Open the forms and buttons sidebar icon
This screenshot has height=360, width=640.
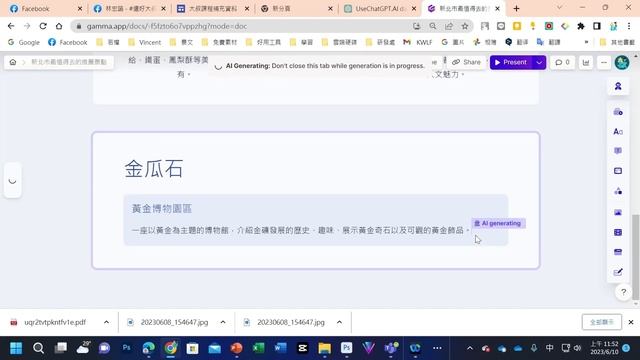coord(618,272)
